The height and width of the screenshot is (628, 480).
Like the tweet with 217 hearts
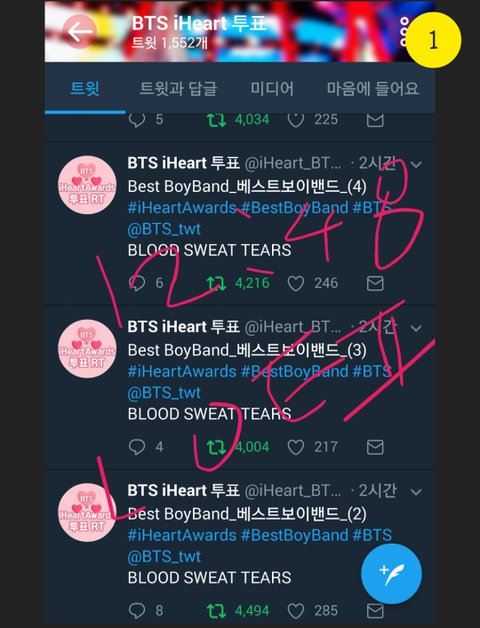(296, 447)
